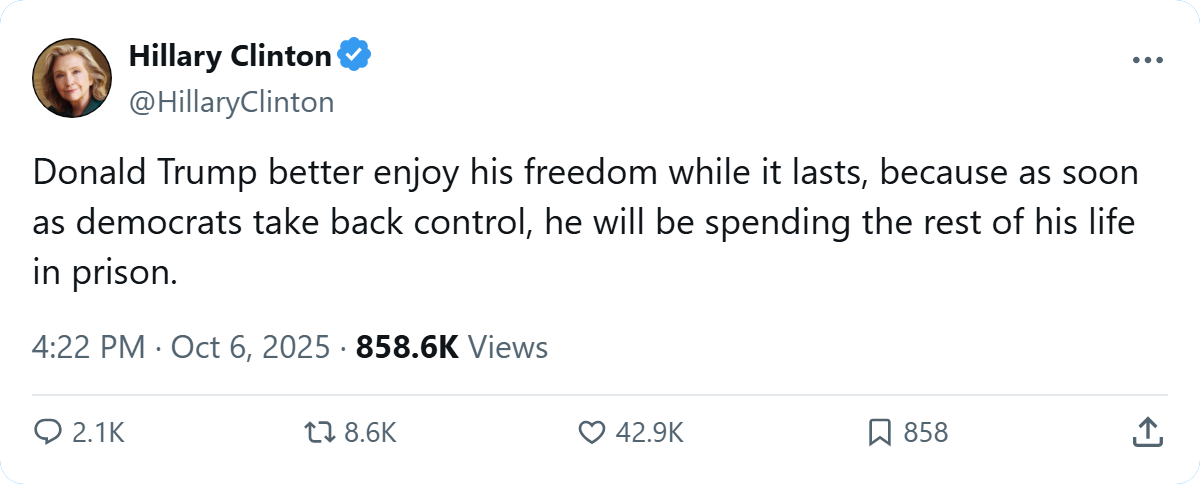Click the share upload icon

pyautogui.click(x=1147, y=432)
